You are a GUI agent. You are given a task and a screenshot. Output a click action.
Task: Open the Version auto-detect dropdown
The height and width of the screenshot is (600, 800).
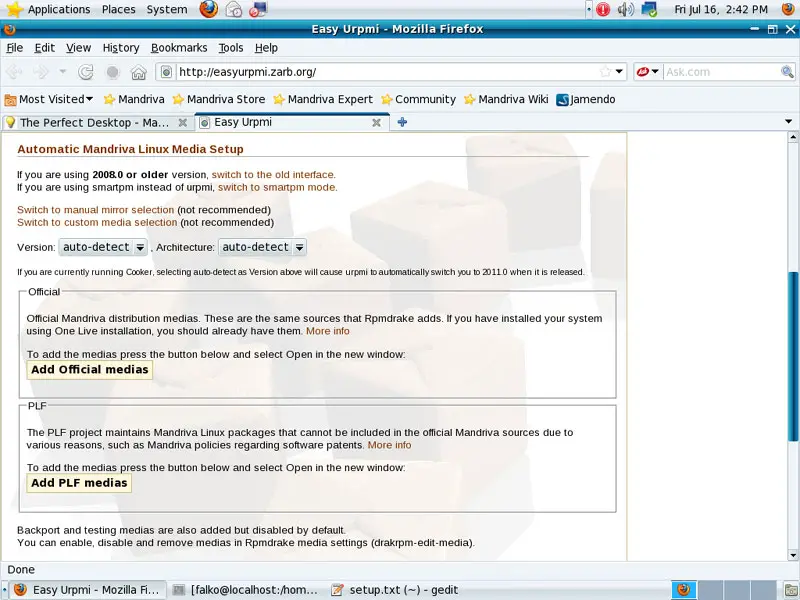click(103, 247)
